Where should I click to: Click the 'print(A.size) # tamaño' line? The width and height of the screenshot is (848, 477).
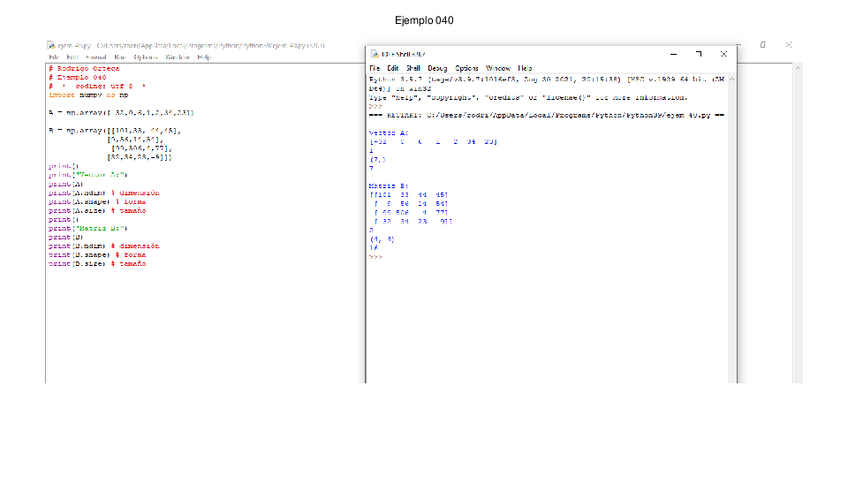click(97, 210)
